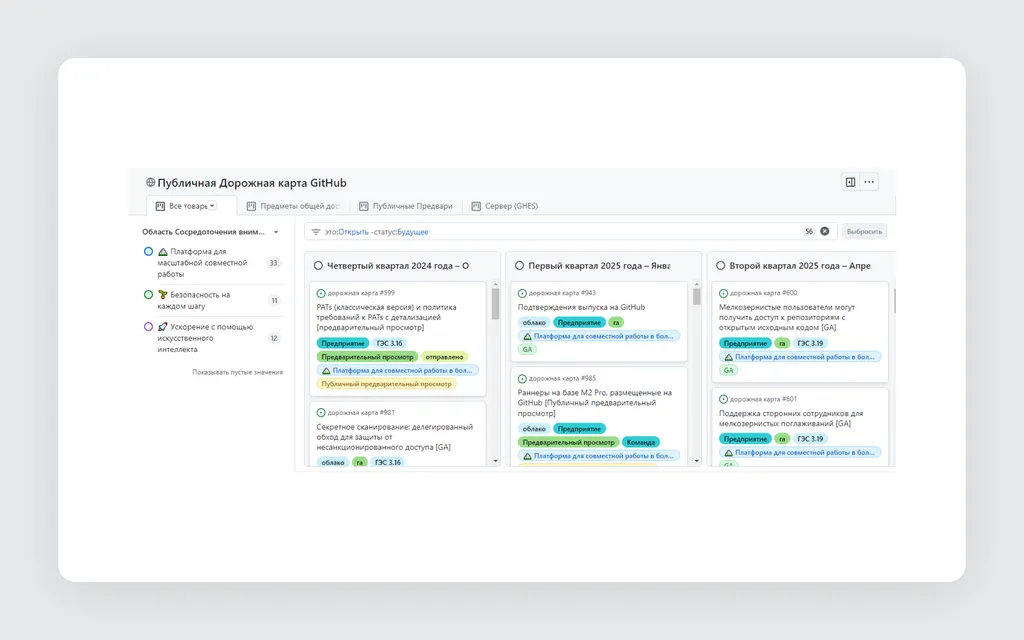This screenshot has width=1024, height=640.
Task: Click the open issue icon of card #599
Action: click(321, 293)
